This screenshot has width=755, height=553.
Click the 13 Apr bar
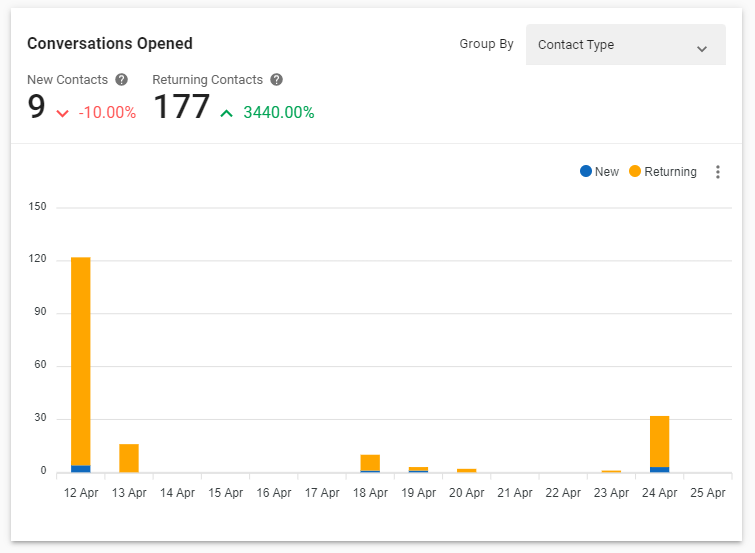point(129,458)
